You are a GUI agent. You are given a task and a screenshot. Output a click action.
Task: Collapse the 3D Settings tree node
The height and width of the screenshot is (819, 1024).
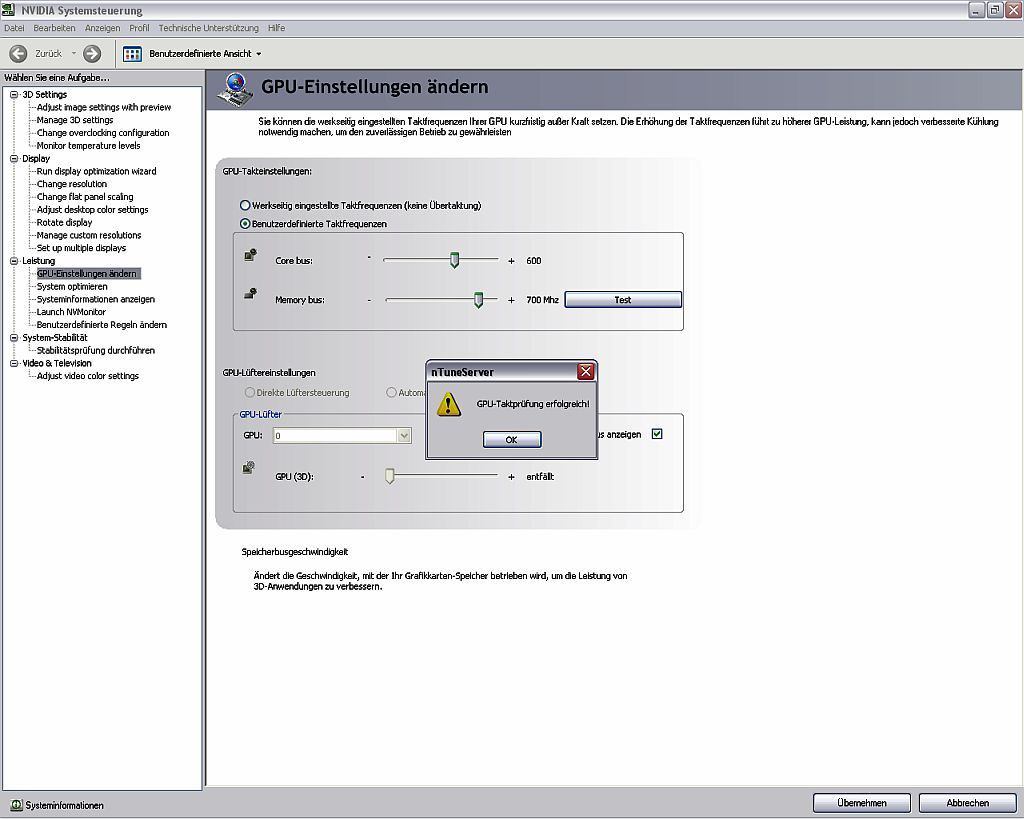(x=14, y=95)
